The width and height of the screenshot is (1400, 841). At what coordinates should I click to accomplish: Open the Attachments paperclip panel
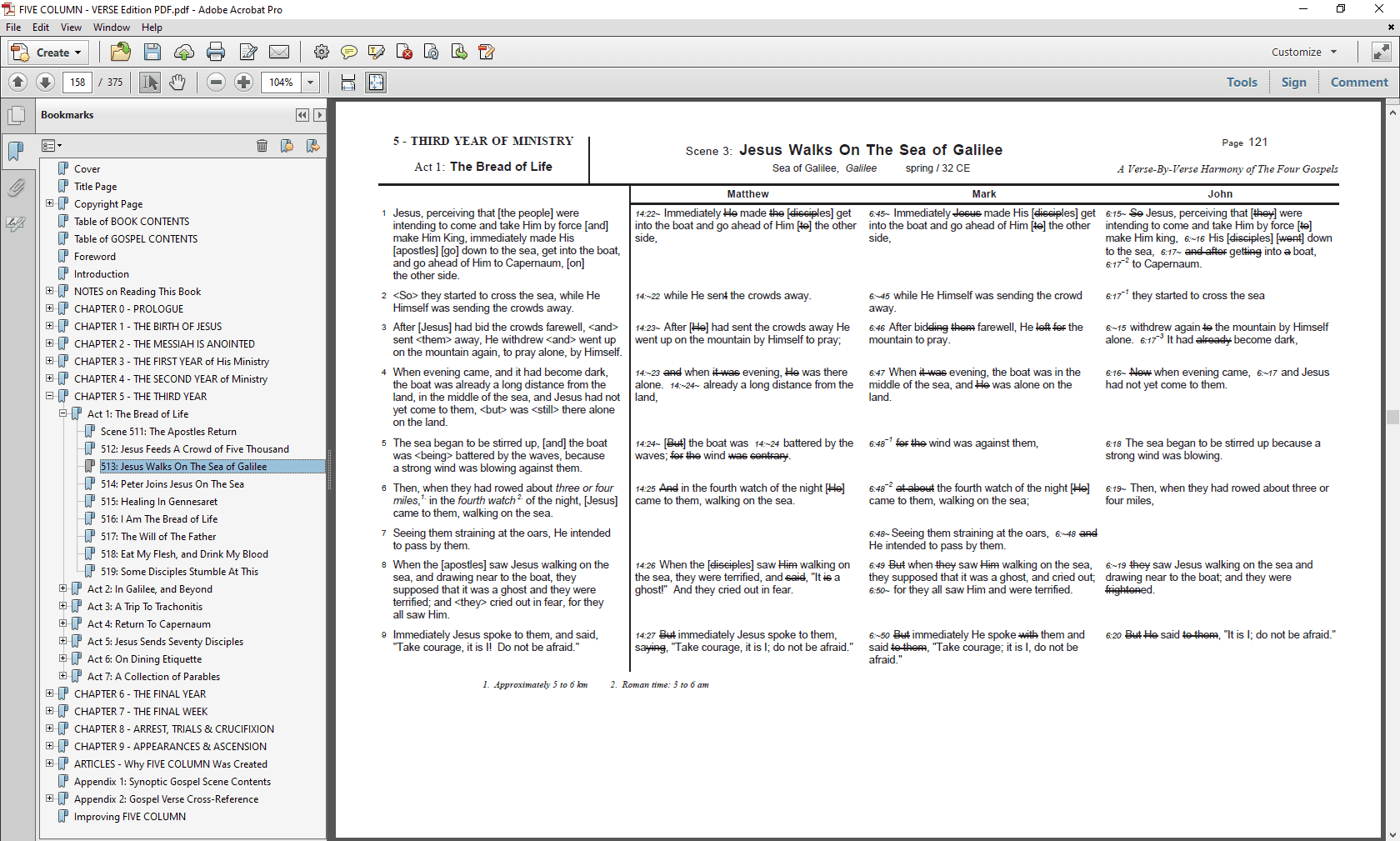(16, 188)
